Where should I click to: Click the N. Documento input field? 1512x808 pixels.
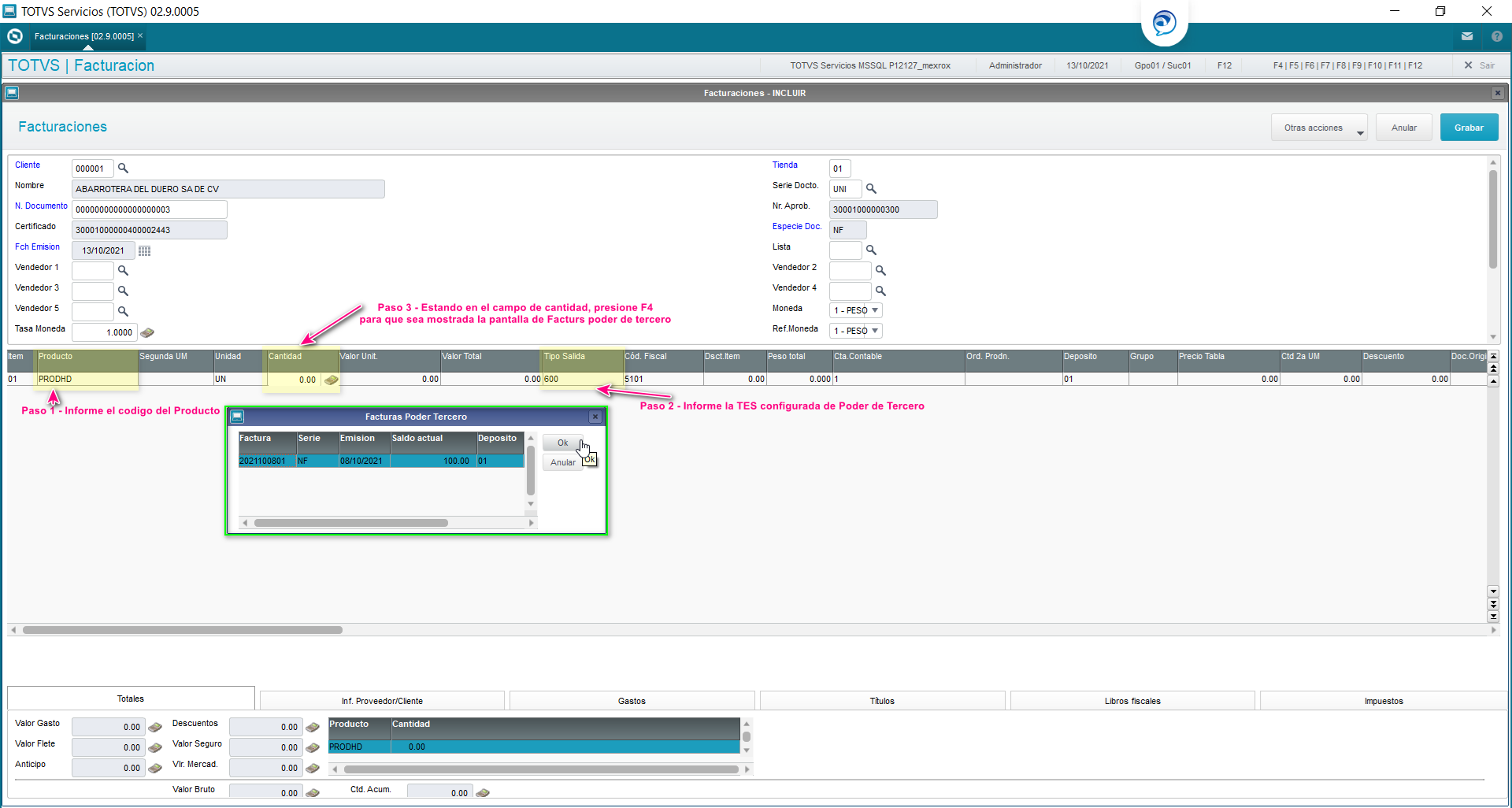pyautogui.click(x=150, y=209)
